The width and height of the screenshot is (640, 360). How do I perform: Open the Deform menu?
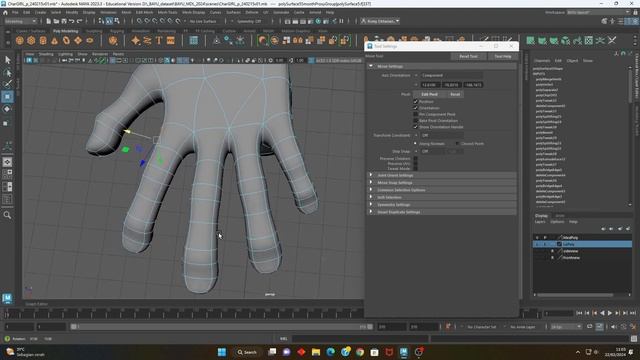tap(251, 12)
